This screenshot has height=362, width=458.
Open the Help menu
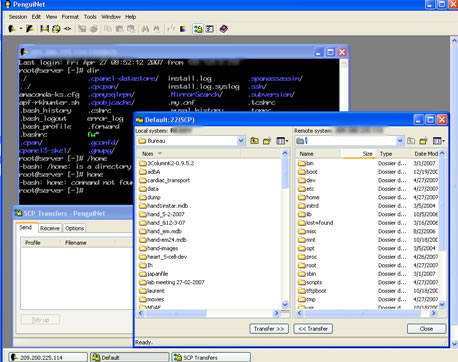point(130,17)
